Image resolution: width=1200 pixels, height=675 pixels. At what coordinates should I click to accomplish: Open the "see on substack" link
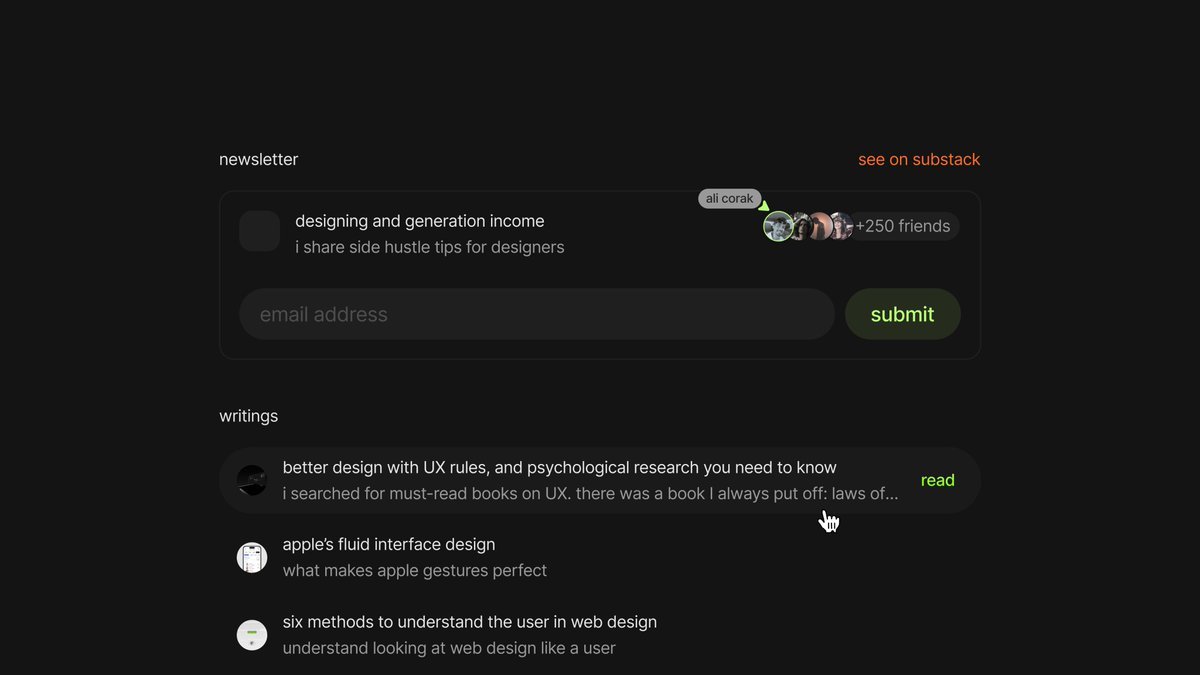click(x=919, y=159)
